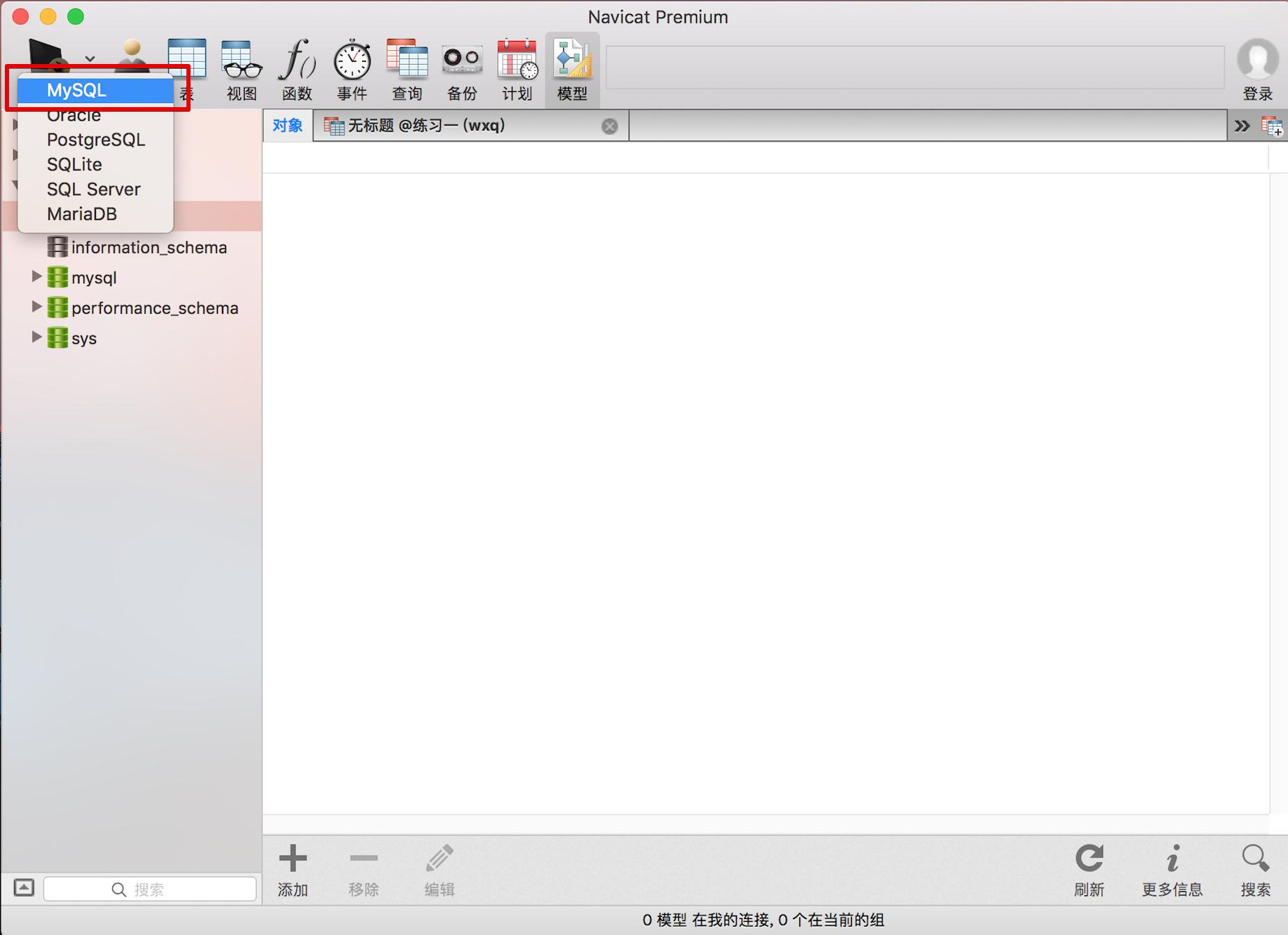Click the 添加 plus button

pos(293,870)
